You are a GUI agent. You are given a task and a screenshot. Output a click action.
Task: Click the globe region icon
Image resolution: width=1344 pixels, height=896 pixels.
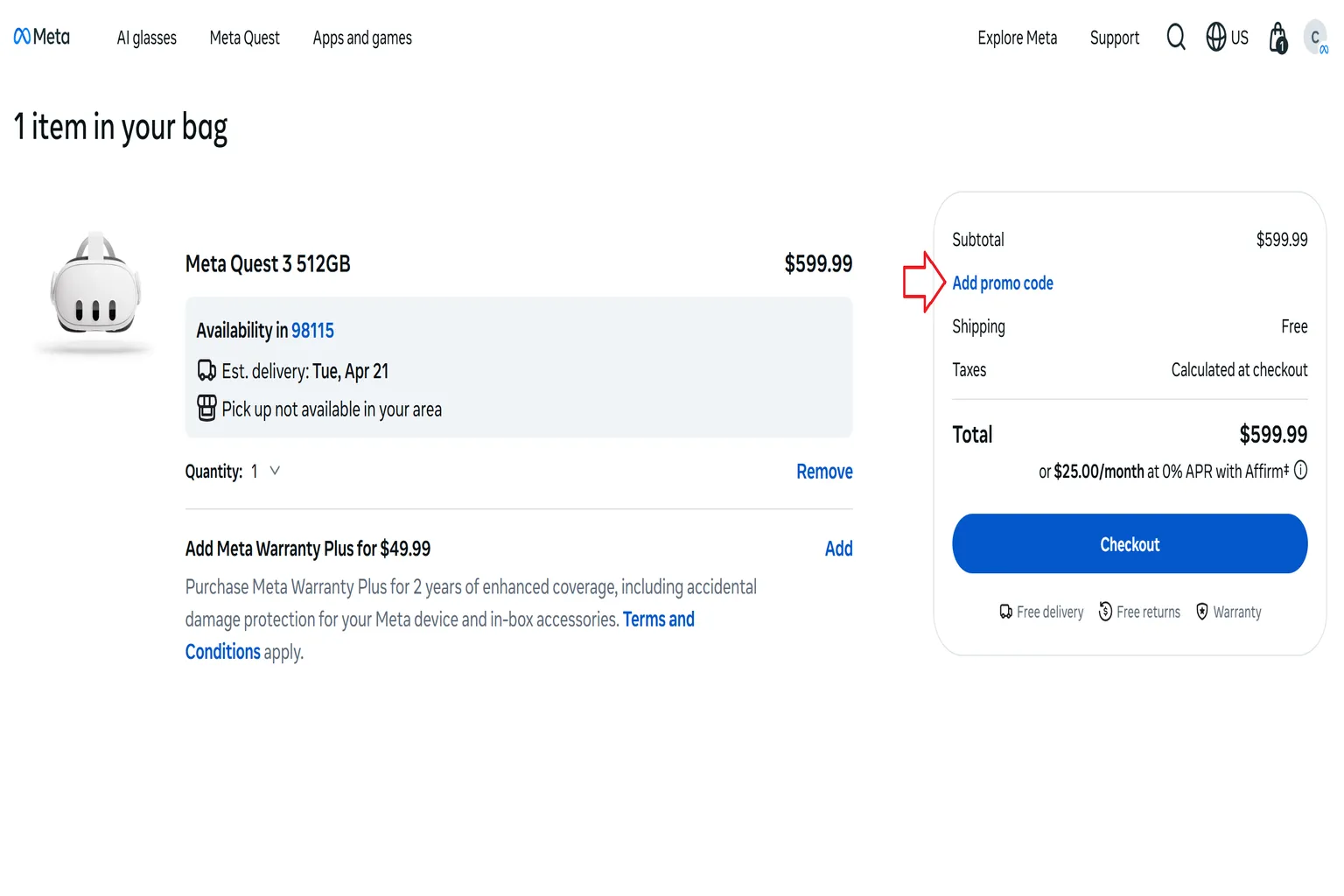(x=1215, y=37)
